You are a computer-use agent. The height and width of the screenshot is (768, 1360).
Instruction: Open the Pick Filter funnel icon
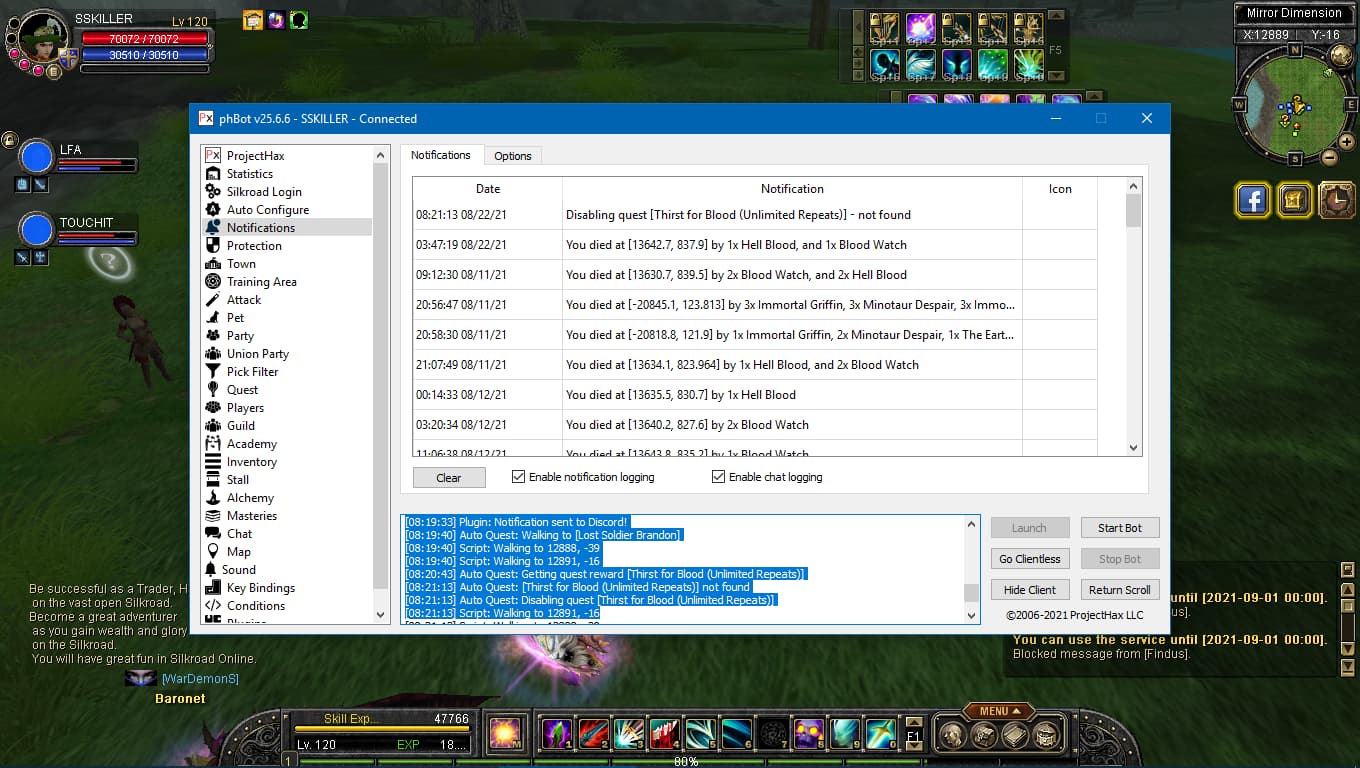point(212,372)
